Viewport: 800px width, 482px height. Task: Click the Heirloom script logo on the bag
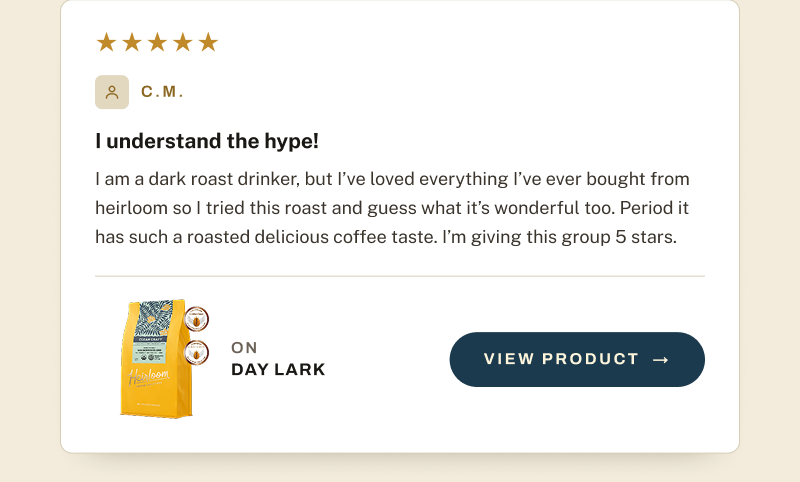148,377
